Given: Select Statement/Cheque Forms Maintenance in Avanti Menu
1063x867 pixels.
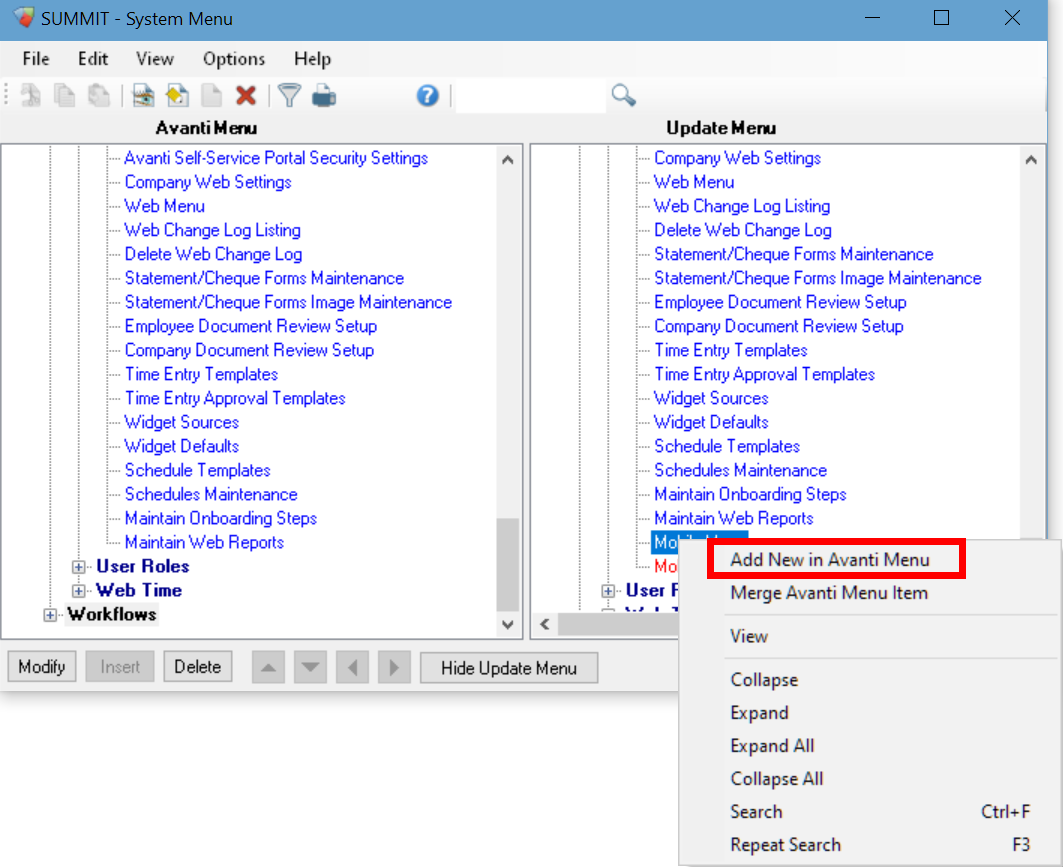Looking at the screenshot, I should tap(264, 279).
